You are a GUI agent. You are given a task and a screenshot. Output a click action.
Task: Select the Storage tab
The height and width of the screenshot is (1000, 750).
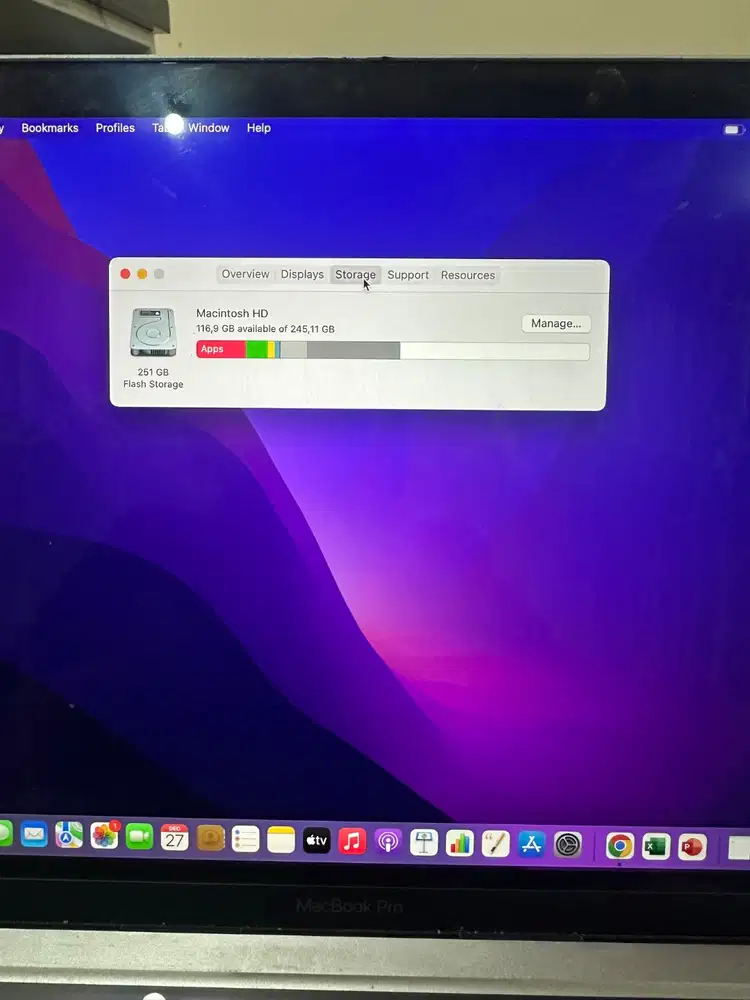(x=356, y=275)
